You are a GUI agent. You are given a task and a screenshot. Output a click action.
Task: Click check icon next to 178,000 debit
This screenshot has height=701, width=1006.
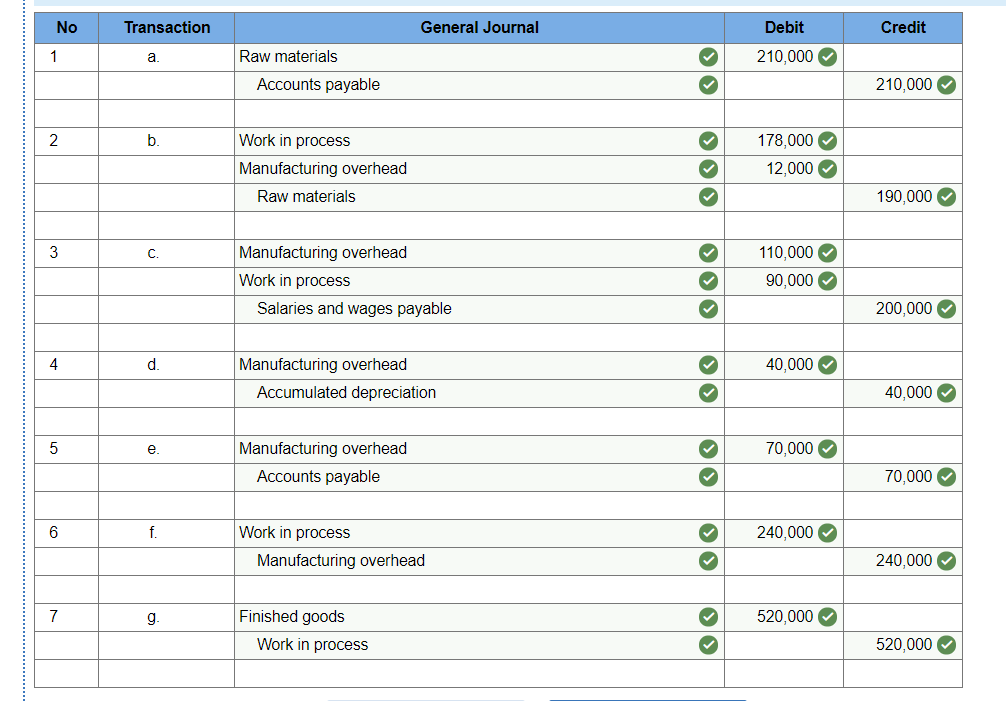828,140
